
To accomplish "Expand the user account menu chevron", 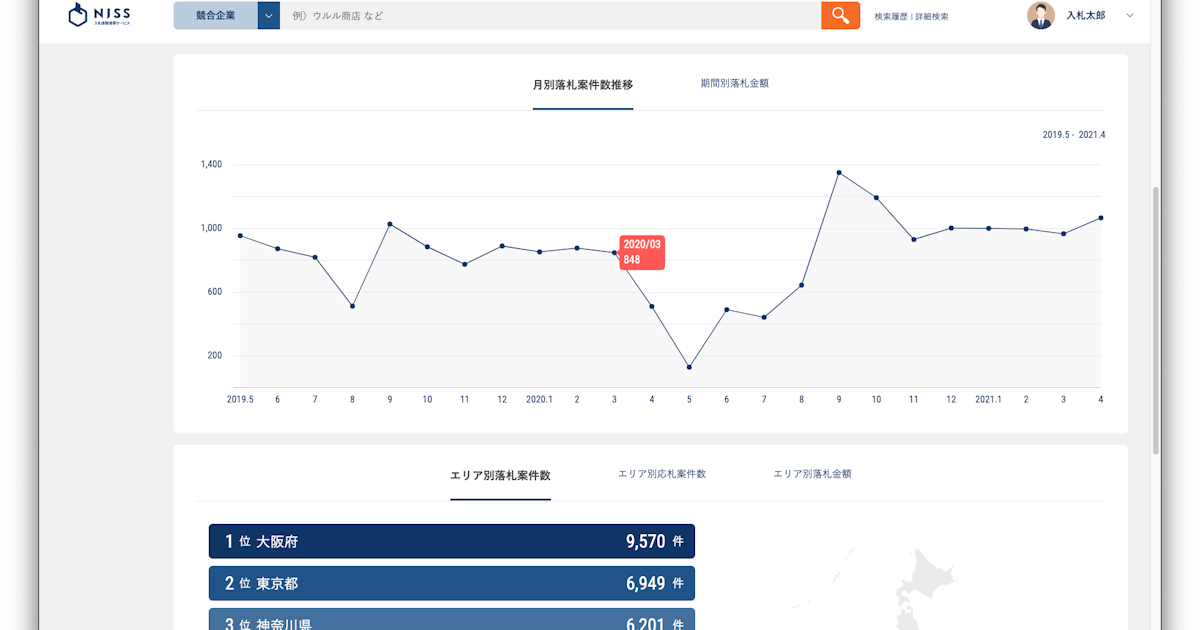I will 1130,15.
